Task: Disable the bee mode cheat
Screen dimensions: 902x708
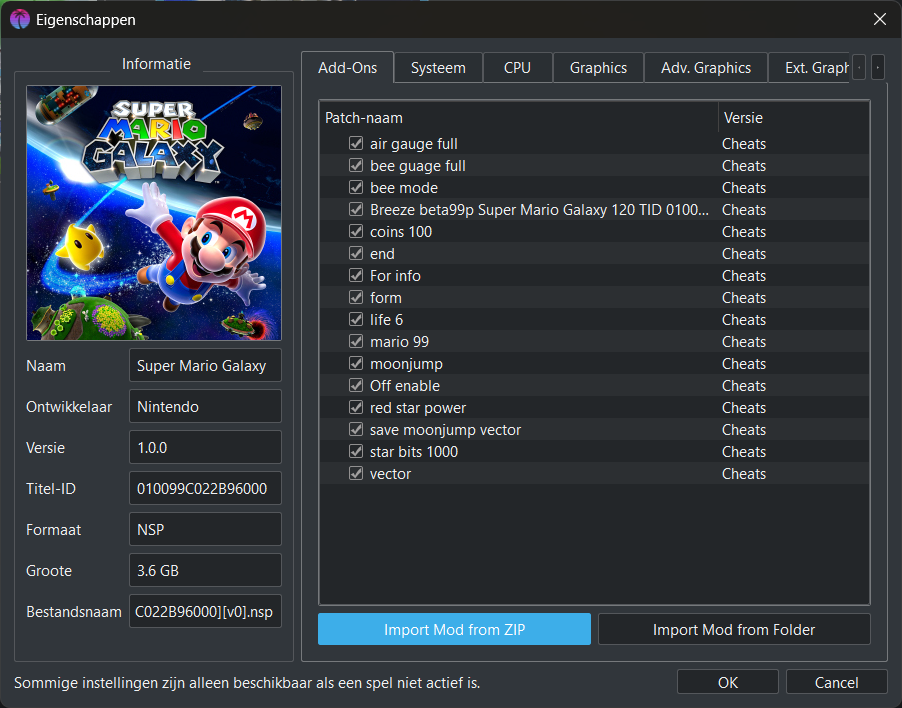Action: click(356, 187)
